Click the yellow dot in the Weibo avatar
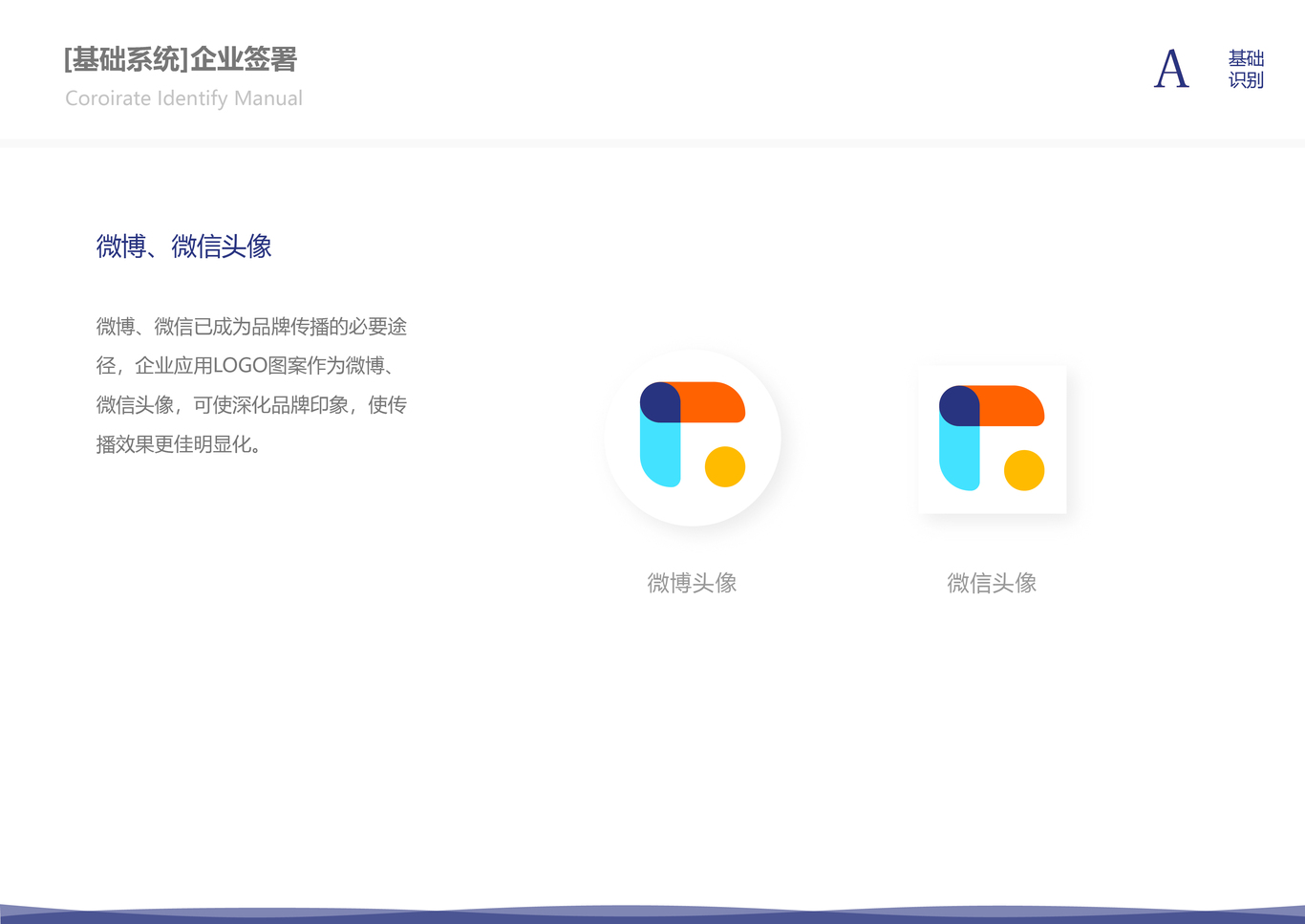The height and width of the screenshot is (924, 1305). click(725, 466)
